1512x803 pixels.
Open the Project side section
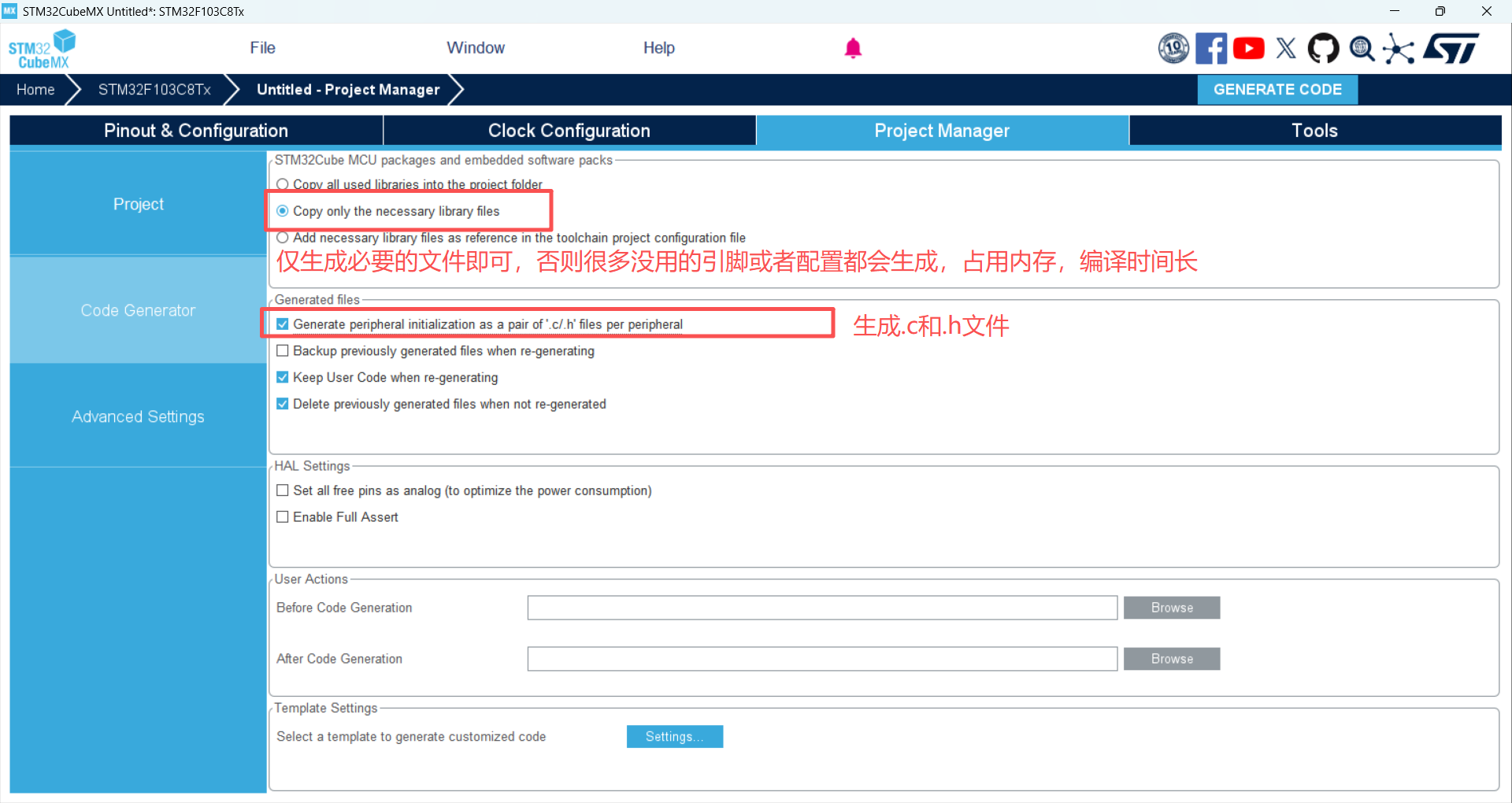[x=139, y=204]
